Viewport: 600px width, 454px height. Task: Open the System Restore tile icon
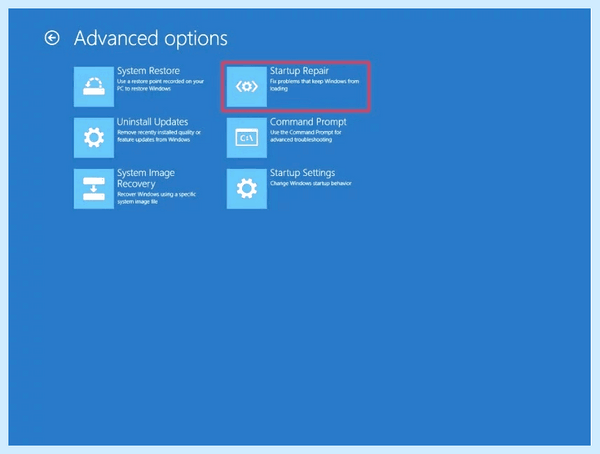click(x=94, y=87)
